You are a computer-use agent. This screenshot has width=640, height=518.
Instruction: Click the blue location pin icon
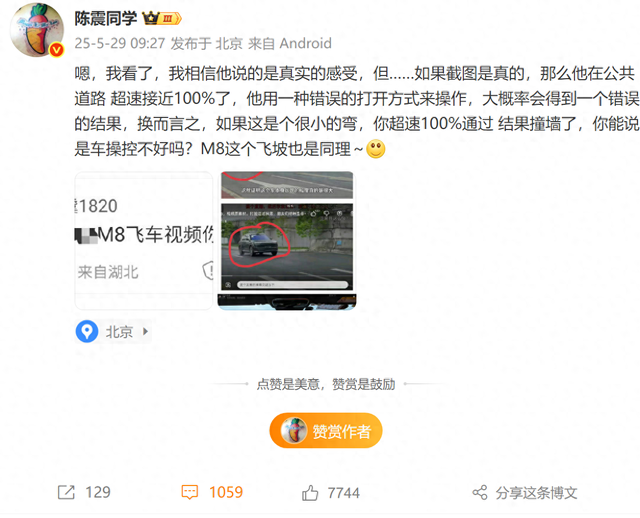tap(87, 331)
